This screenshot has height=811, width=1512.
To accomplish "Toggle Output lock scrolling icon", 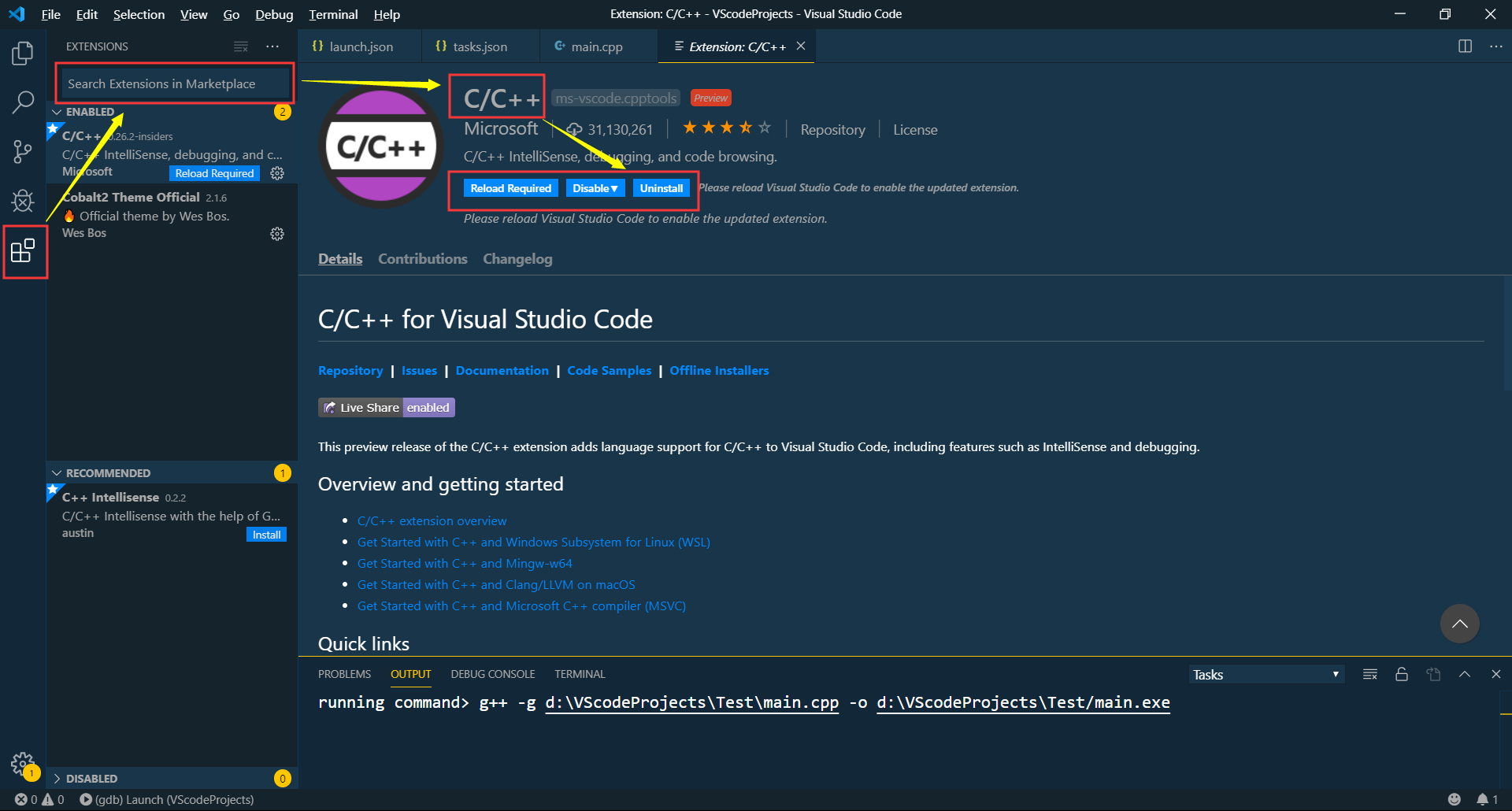I will tap(1401, 674).
